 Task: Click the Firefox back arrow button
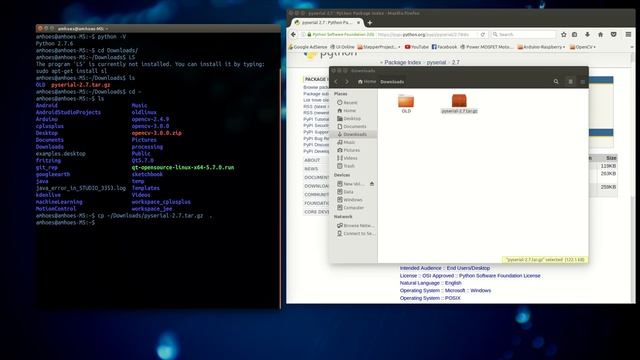tap(293, 35)
